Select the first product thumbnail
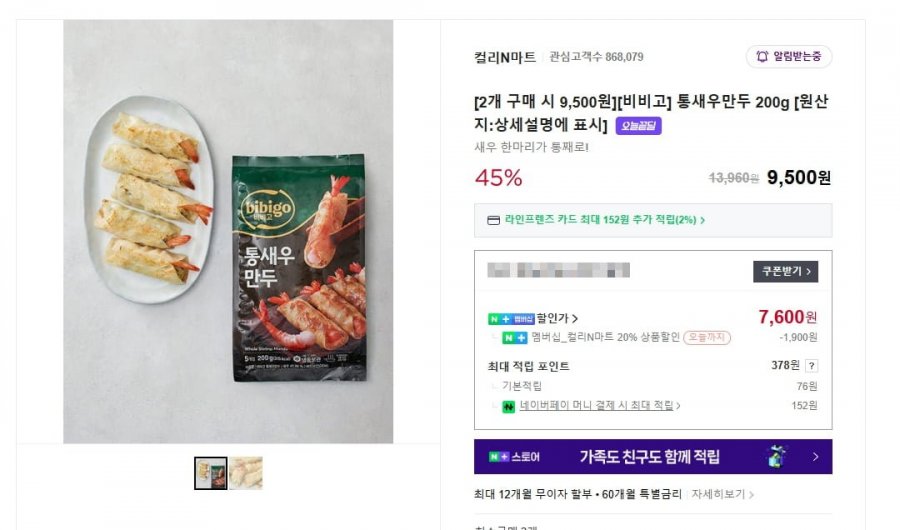 point(211,473)
